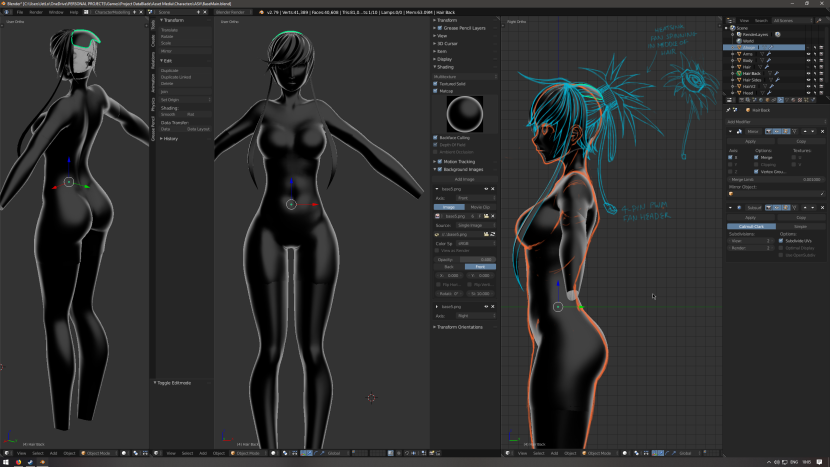Click the World icon in outliner

739,40
